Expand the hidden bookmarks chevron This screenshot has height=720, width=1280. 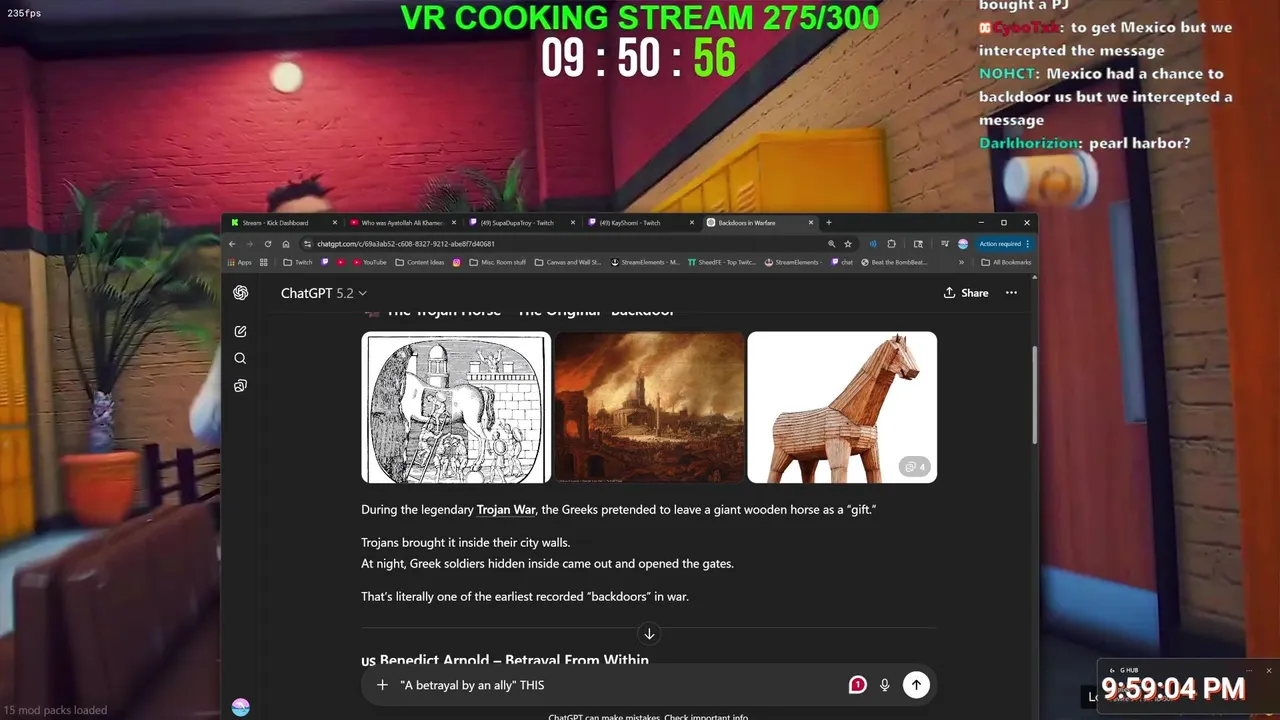coord(961,262)
